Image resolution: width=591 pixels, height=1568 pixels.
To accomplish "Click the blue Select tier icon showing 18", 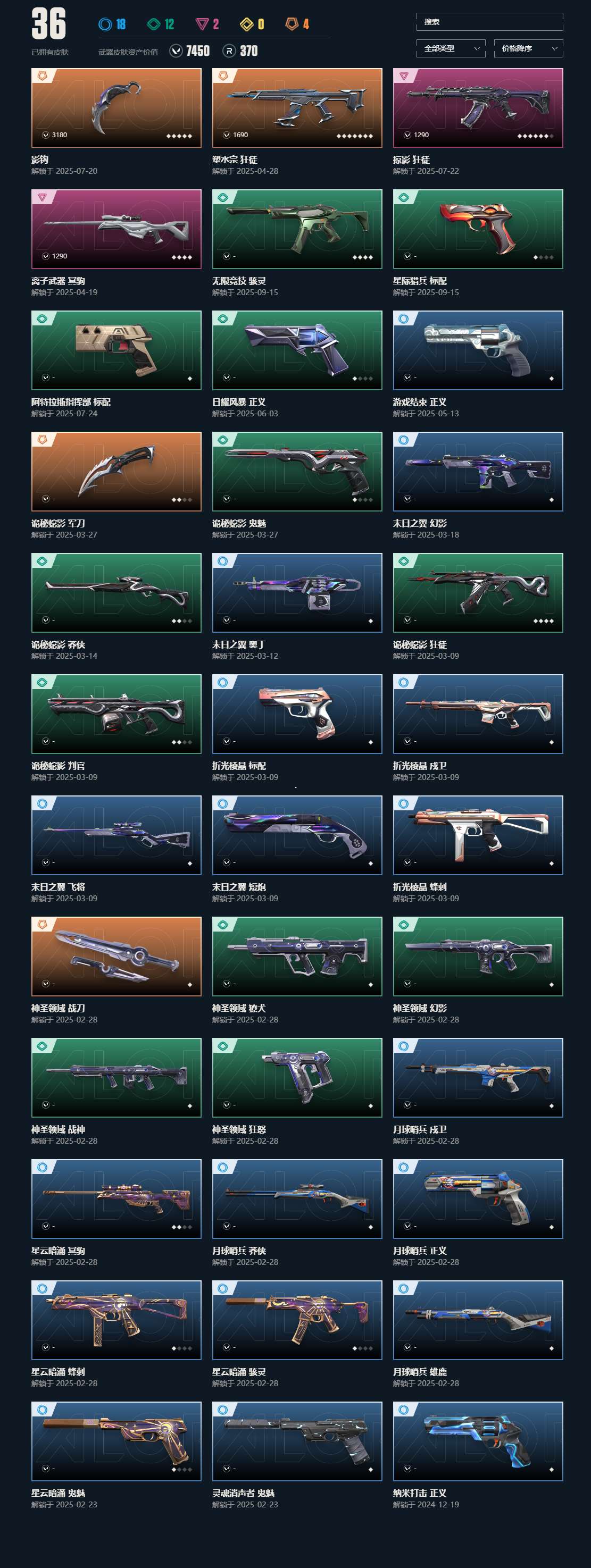I will pyautogui.click(x=105, y=24).
